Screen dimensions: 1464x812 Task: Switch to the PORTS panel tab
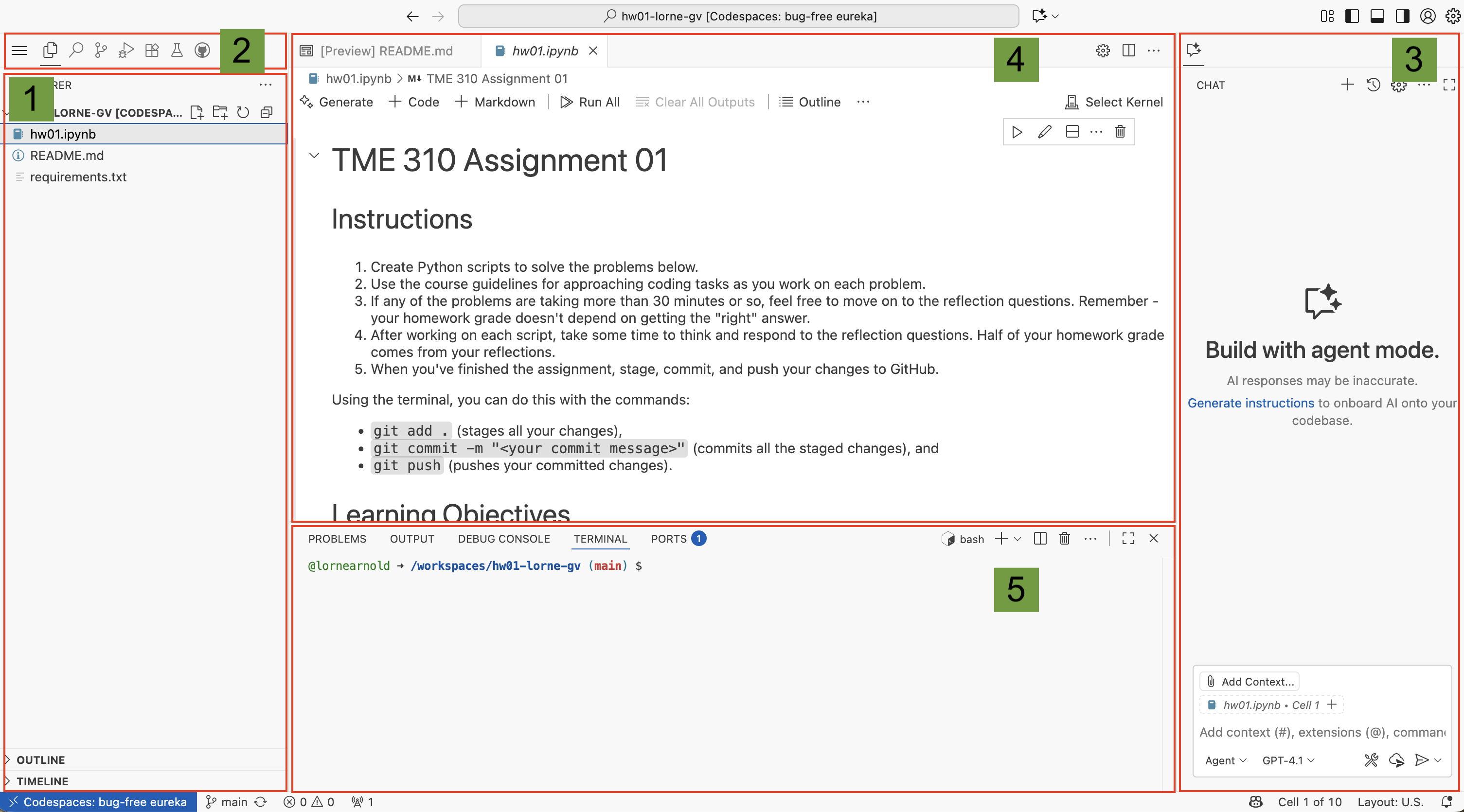[669, 539]
